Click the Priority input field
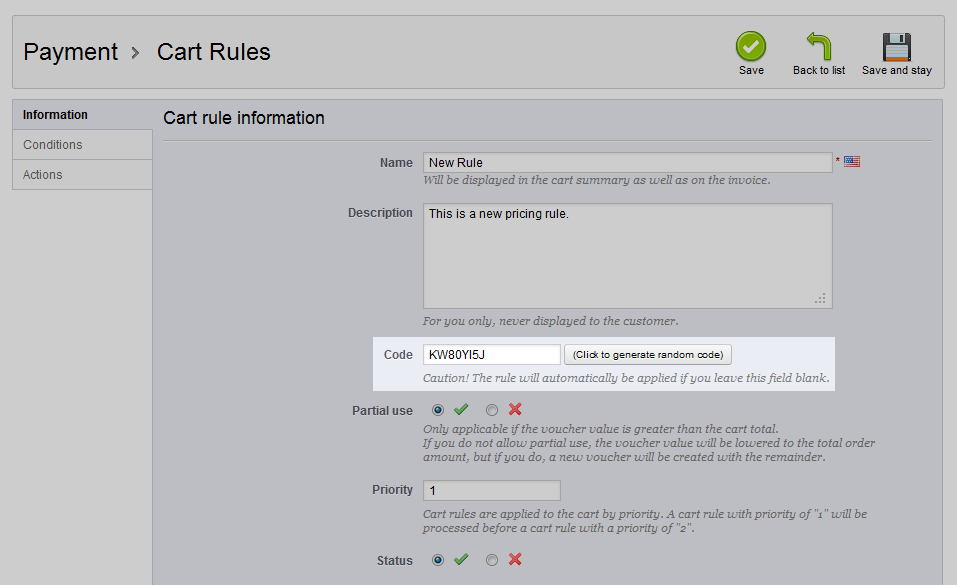 pyautogui.click(x=492, y=490)
